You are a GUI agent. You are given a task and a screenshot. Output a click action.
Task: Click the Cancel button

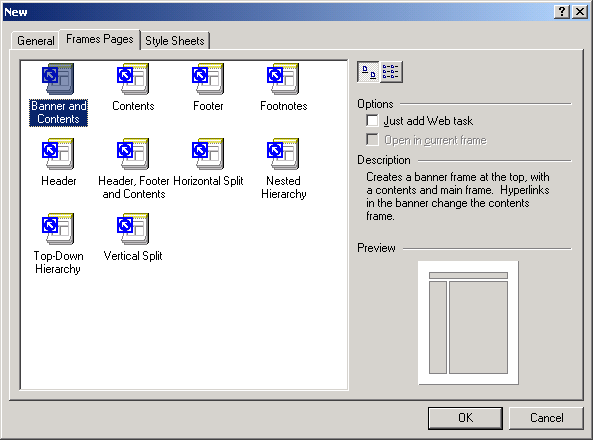546,418
